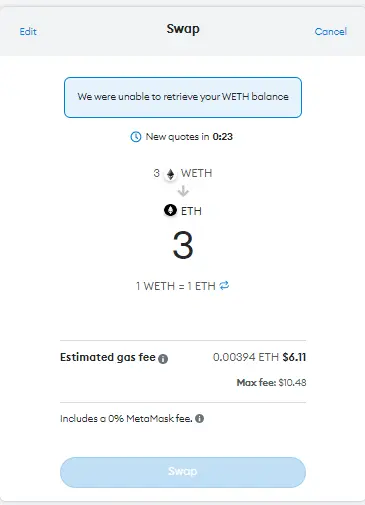Confirm with the Swap button
Image resolution: width=365 pixels, height=505 pixels.
pos(183,472)
